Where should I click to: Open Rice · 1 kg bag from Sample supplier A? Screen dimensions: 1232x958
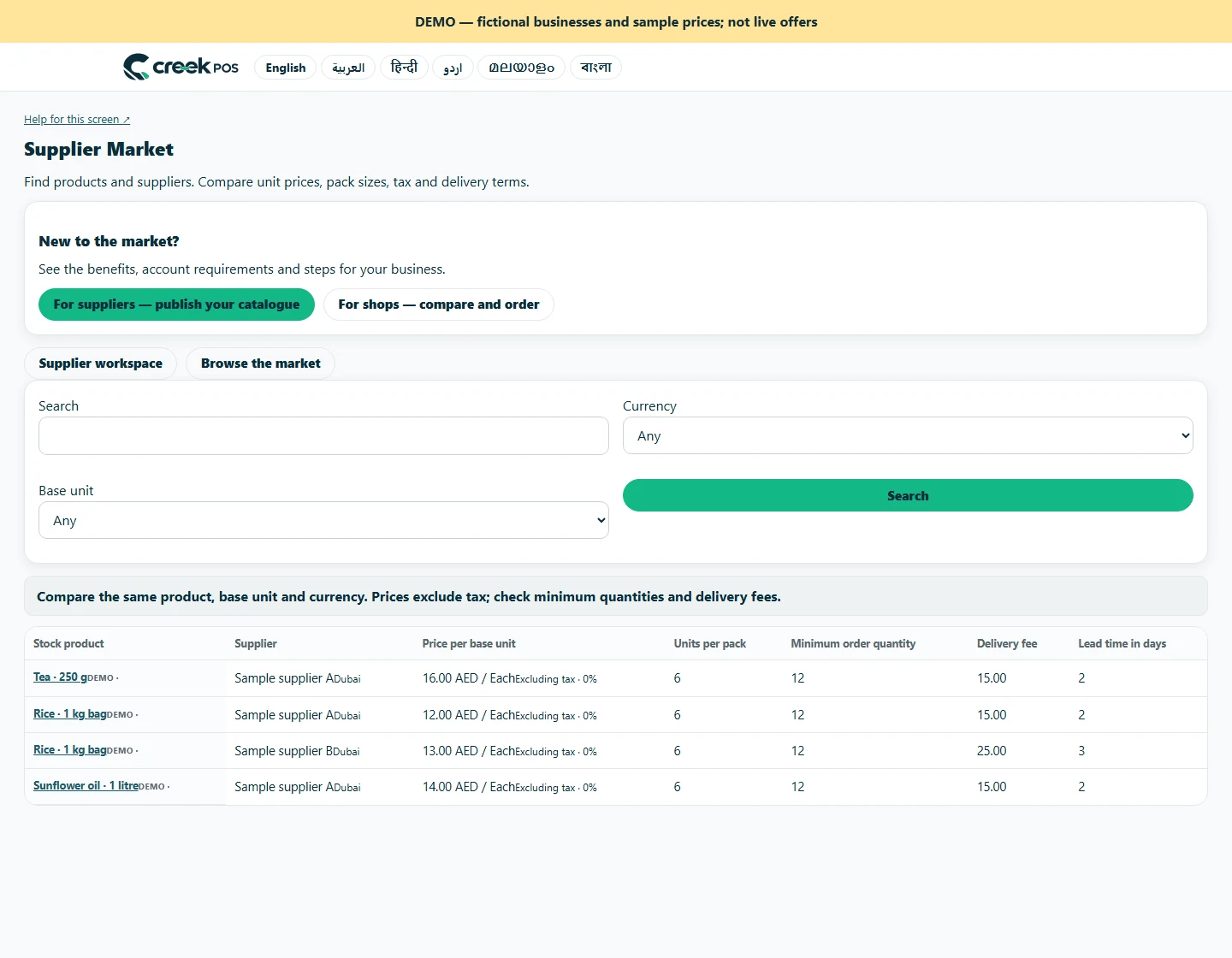(70, 714)
